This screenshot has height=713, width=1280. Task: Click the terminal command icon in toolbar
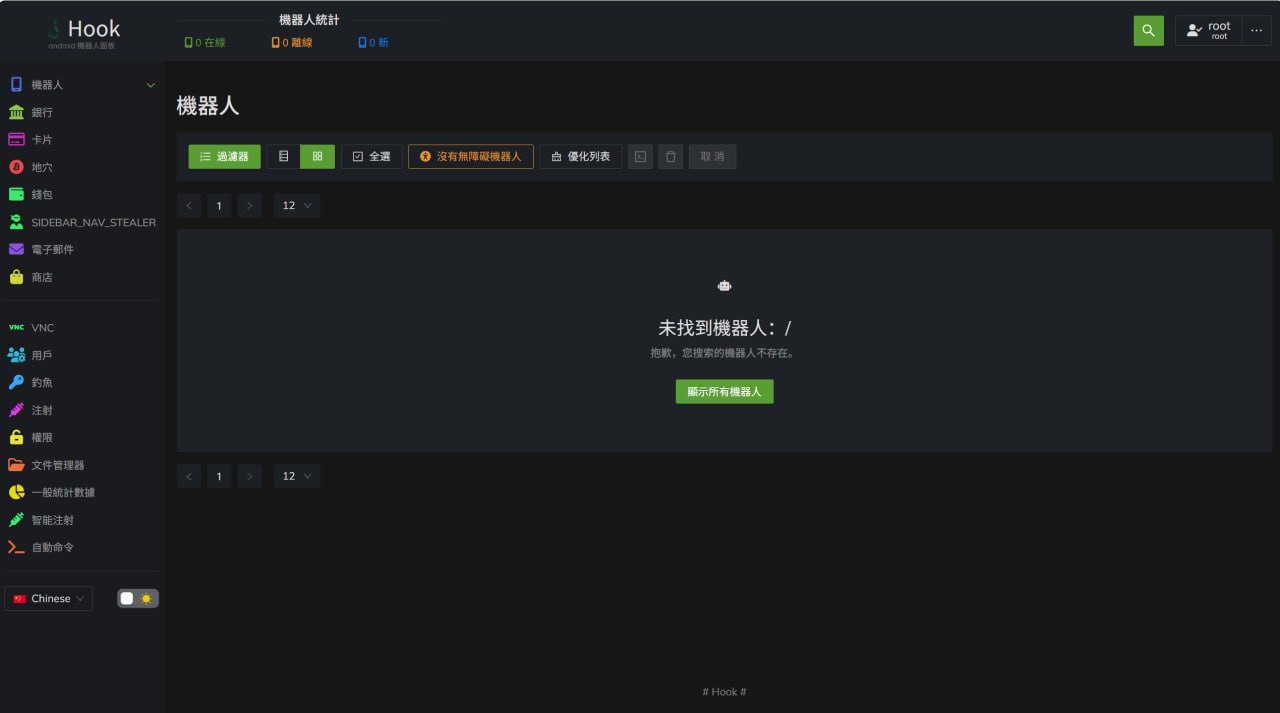pyautogui.click(x=640, y=157)
